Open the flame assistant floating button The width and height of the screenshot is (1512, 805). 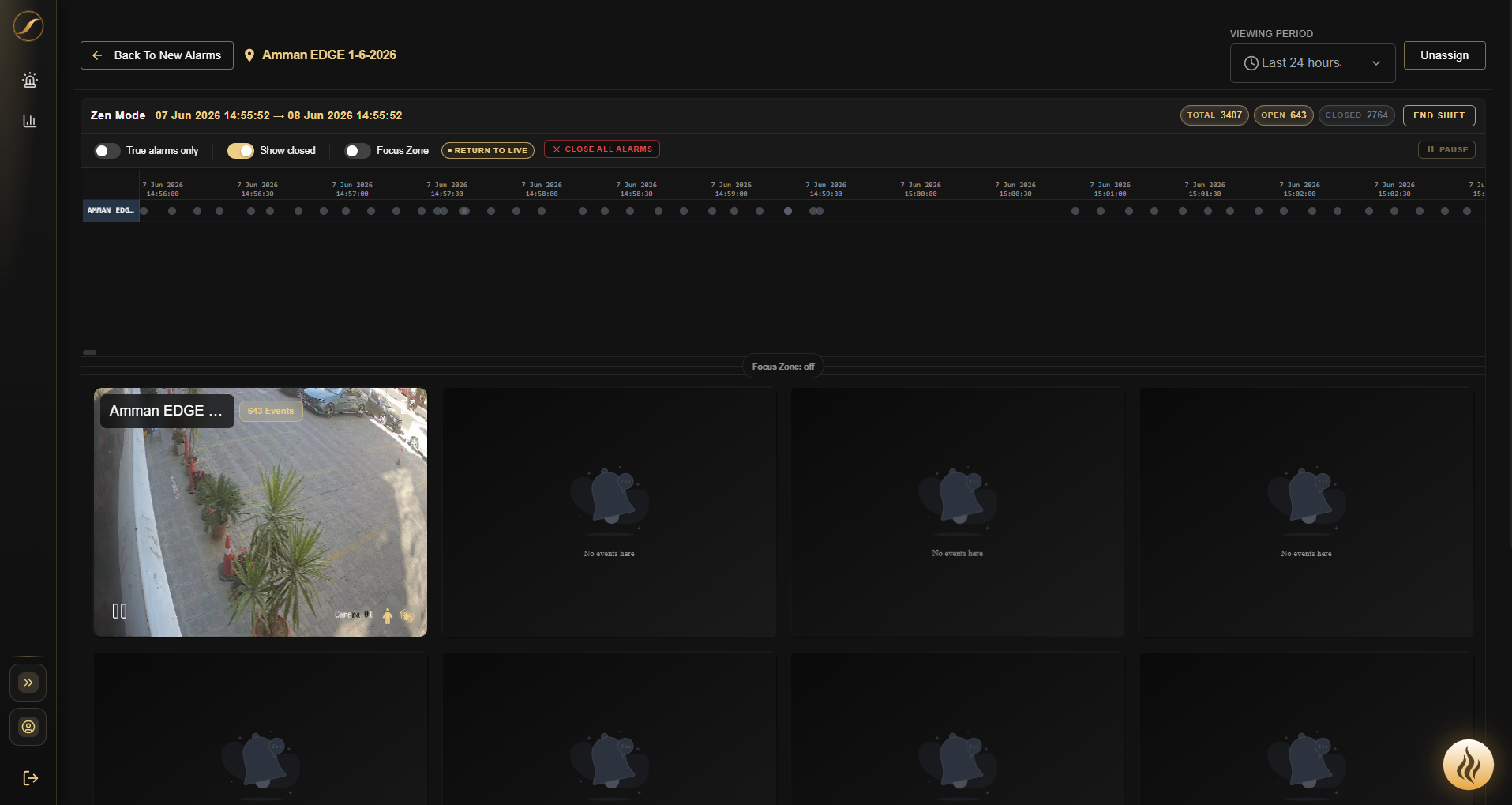click(x=1468, y=764)
